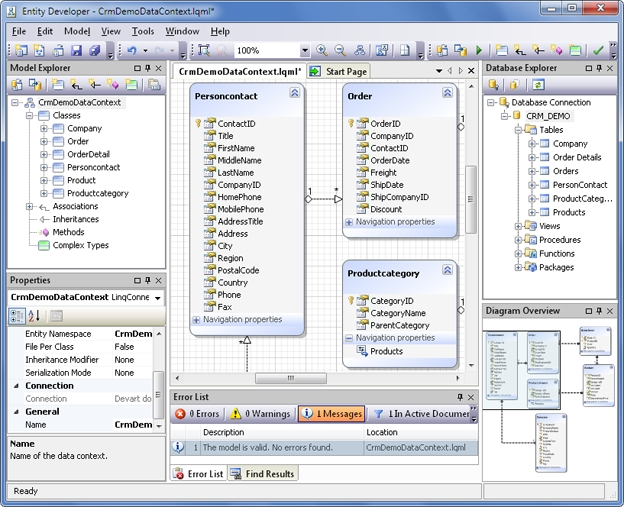This screenshot has height=507, width=624.
Task: Click Alphabetical sort icon in Properties panel
Action: (34, 316)
